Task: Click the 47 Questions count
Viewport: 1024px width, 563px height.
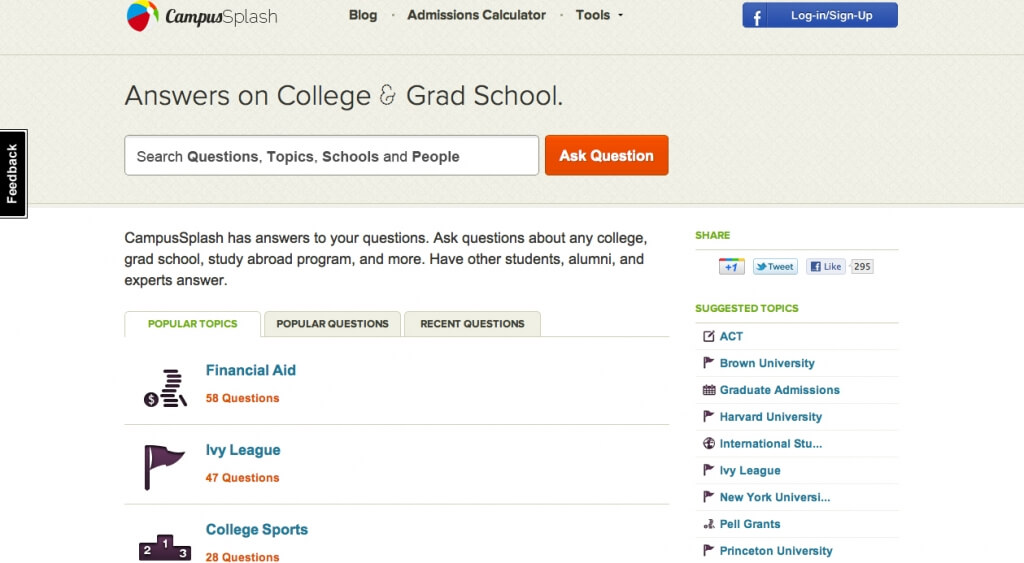Action: pyautogui.click(x=242, y=478)
